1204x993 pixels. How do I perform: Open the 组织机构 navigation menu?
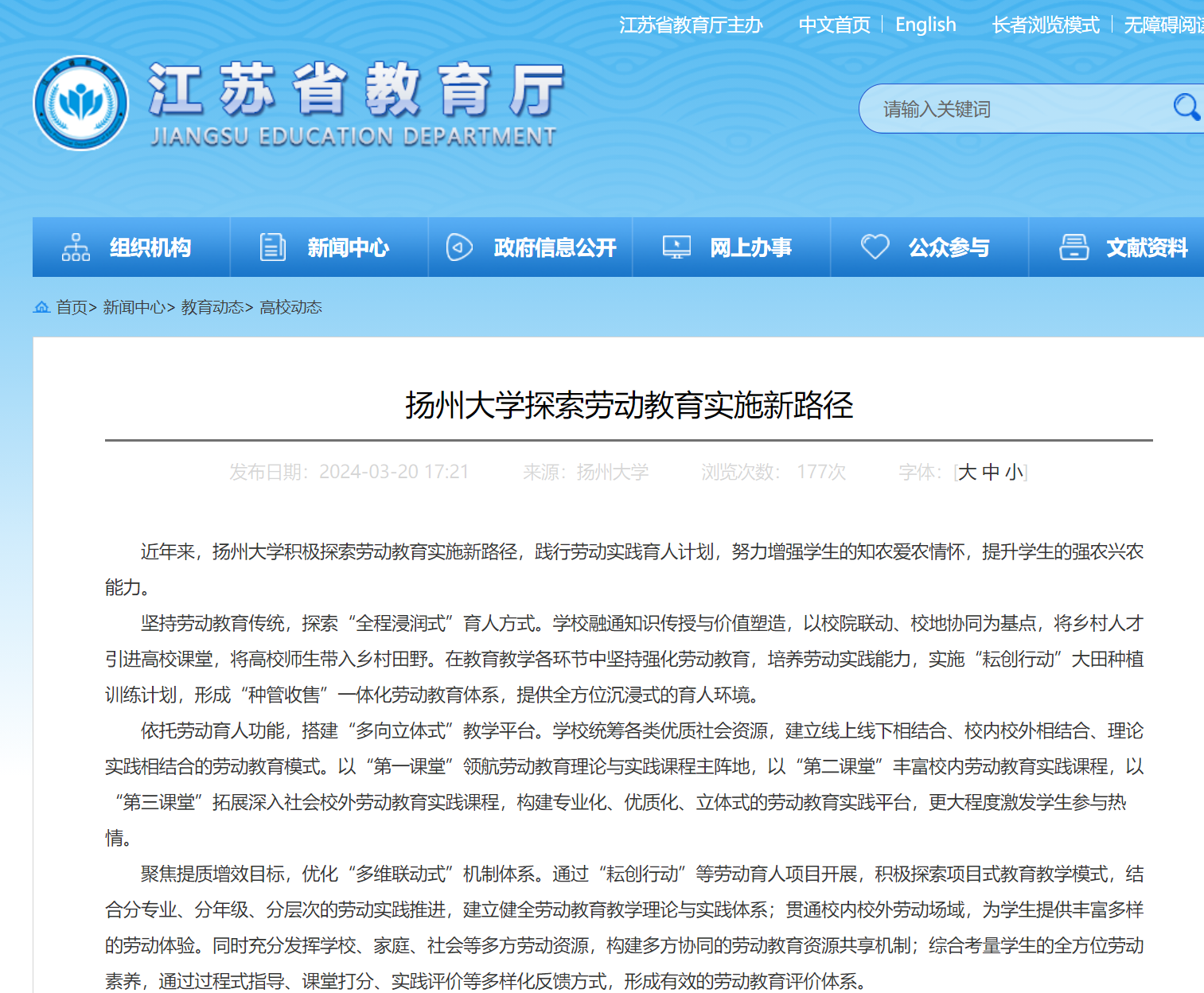tap(150, 247)
